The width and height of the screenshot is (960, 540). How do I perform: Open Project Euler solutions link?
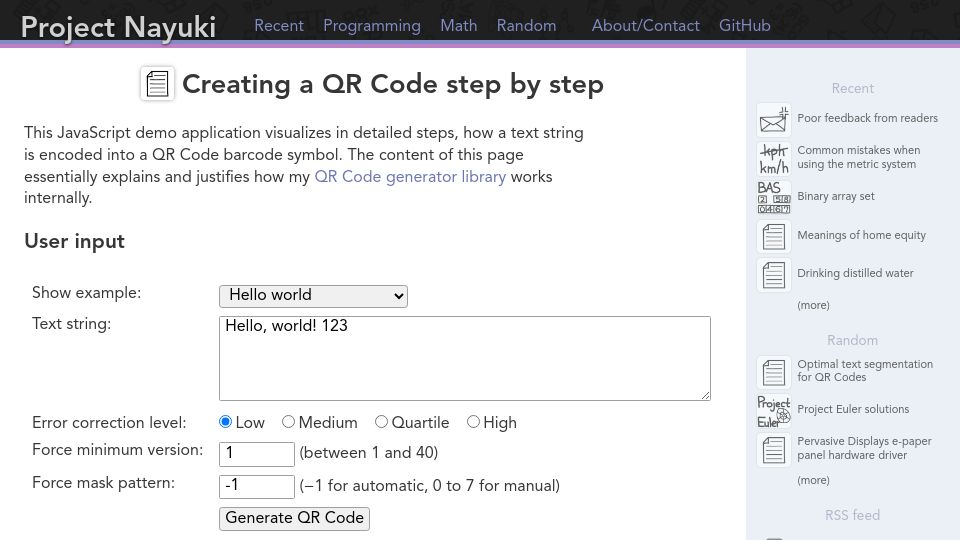click(853, 409)
